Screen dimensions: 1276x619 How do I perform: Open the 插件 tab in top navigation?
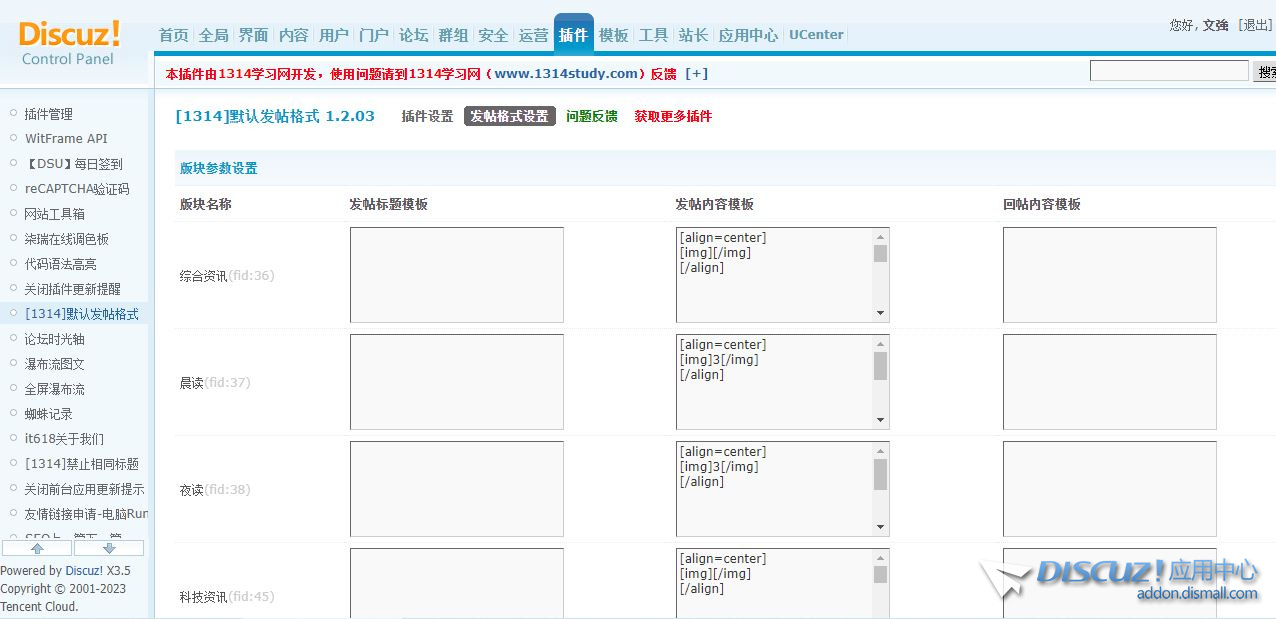573,35
